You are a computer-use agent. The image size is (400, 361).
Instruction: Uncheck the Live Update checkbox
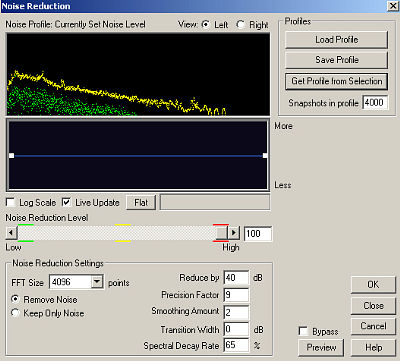click(x=66, y=202)
